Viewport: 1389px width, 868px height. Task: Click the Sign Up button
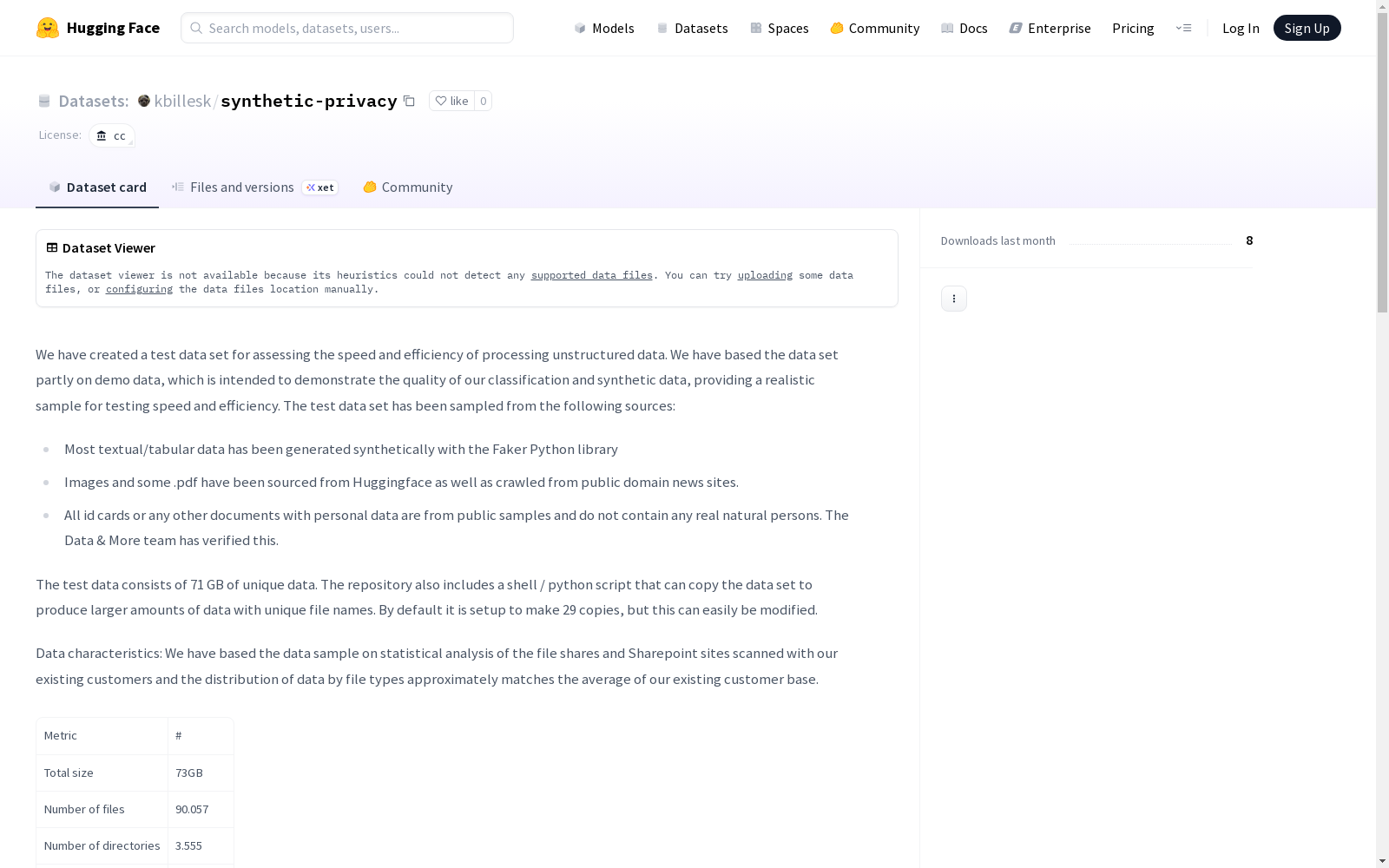[1307, 28]
